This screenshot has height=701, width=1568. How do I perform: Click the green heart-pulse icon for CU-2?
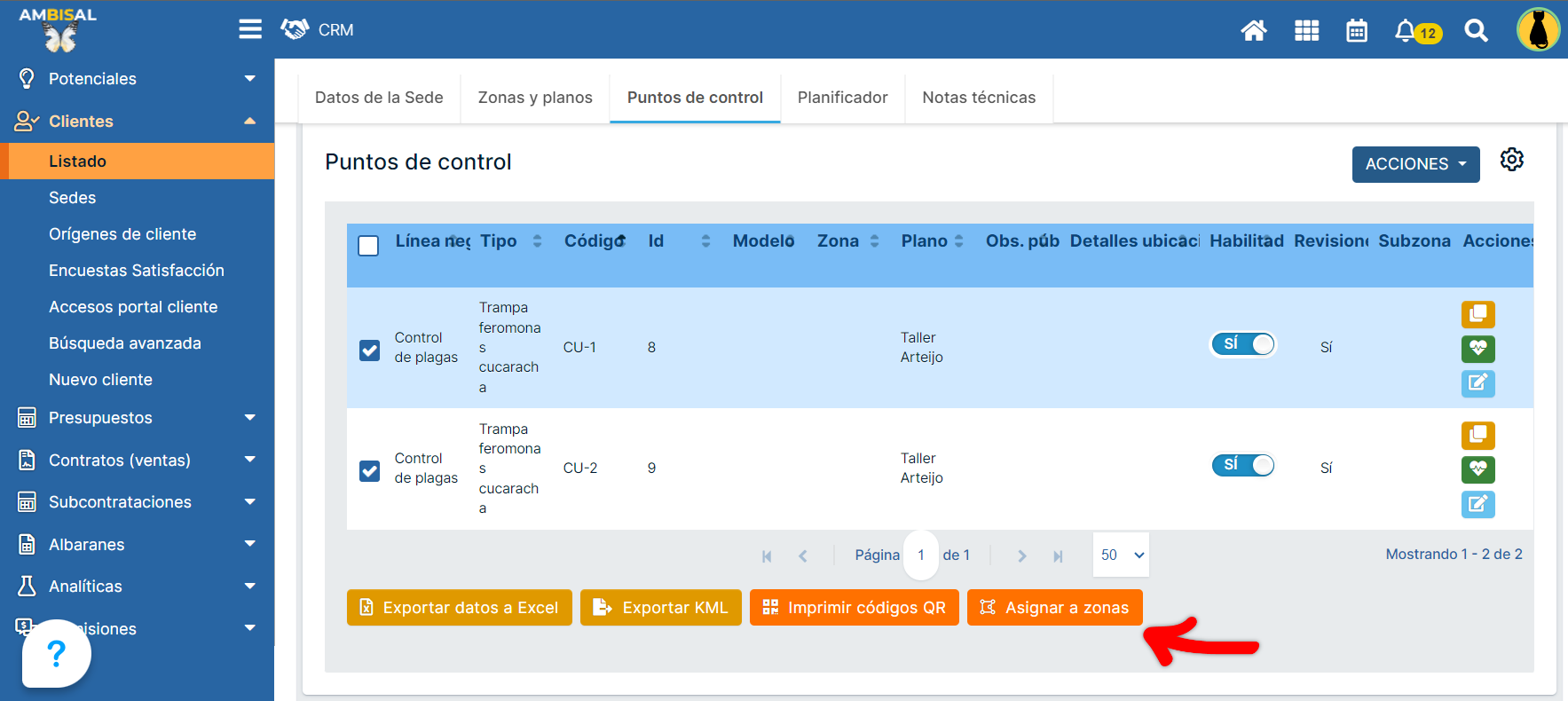coord(1477,469)
